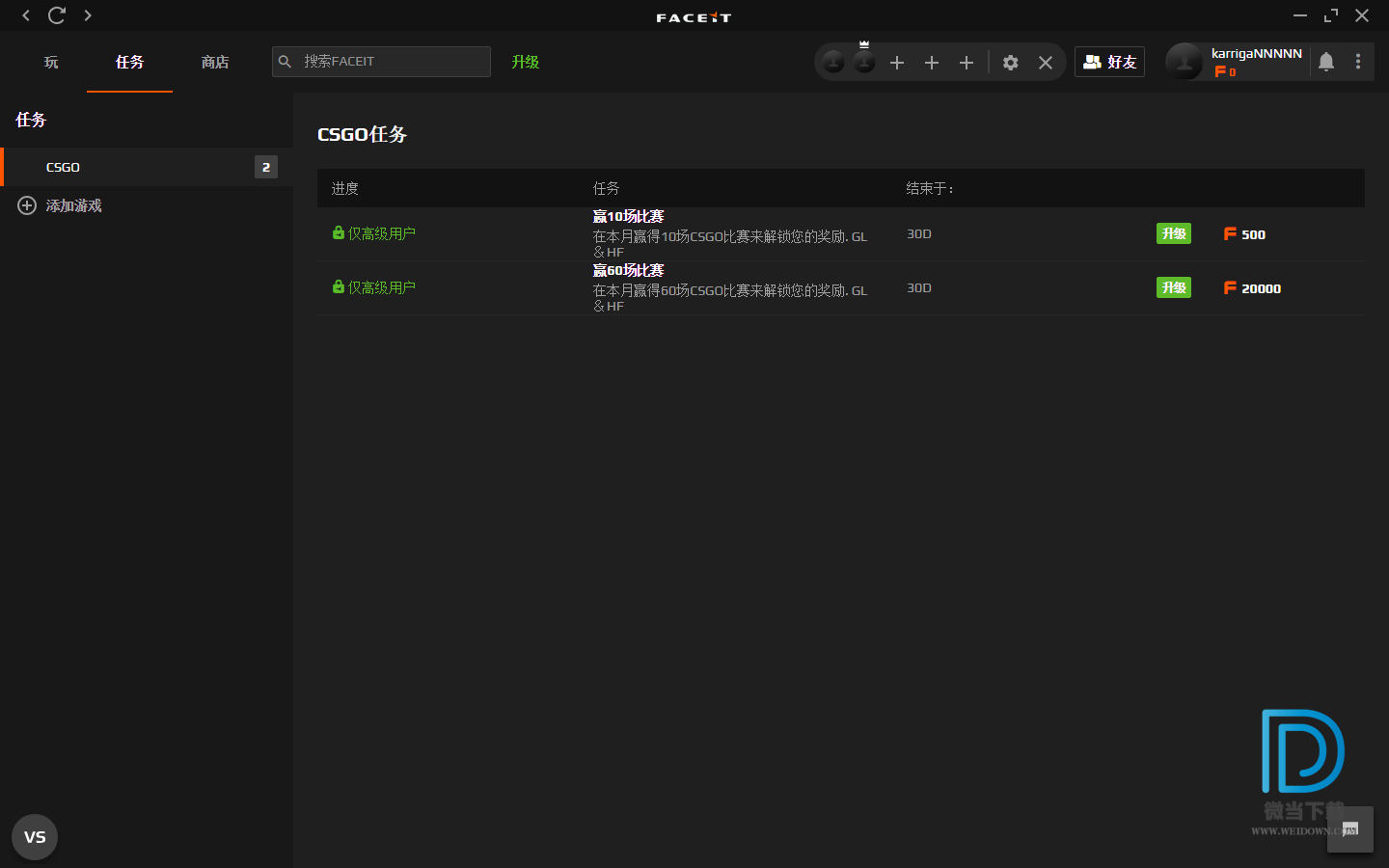Open karrigaNNNNN profile avatar
Image resolution: width=1389 pixels, height=868 pixels.
coord(1185,62)
